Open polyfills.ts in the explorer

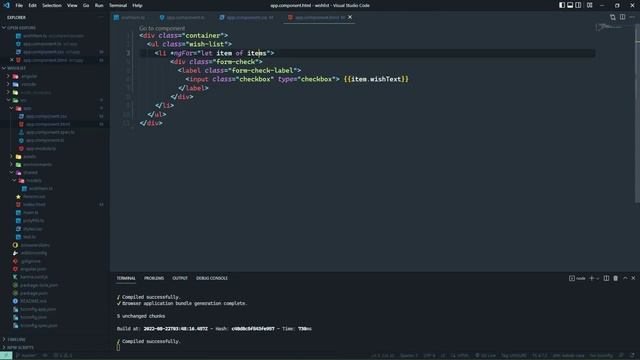pos(33,221)
